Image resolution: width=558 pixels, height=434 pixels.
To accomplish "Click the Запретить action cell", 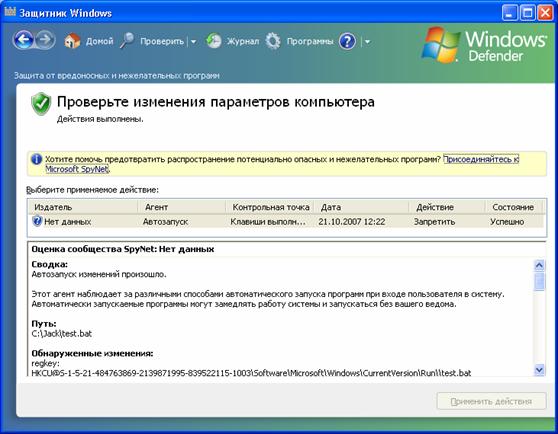I will point(434,222).
